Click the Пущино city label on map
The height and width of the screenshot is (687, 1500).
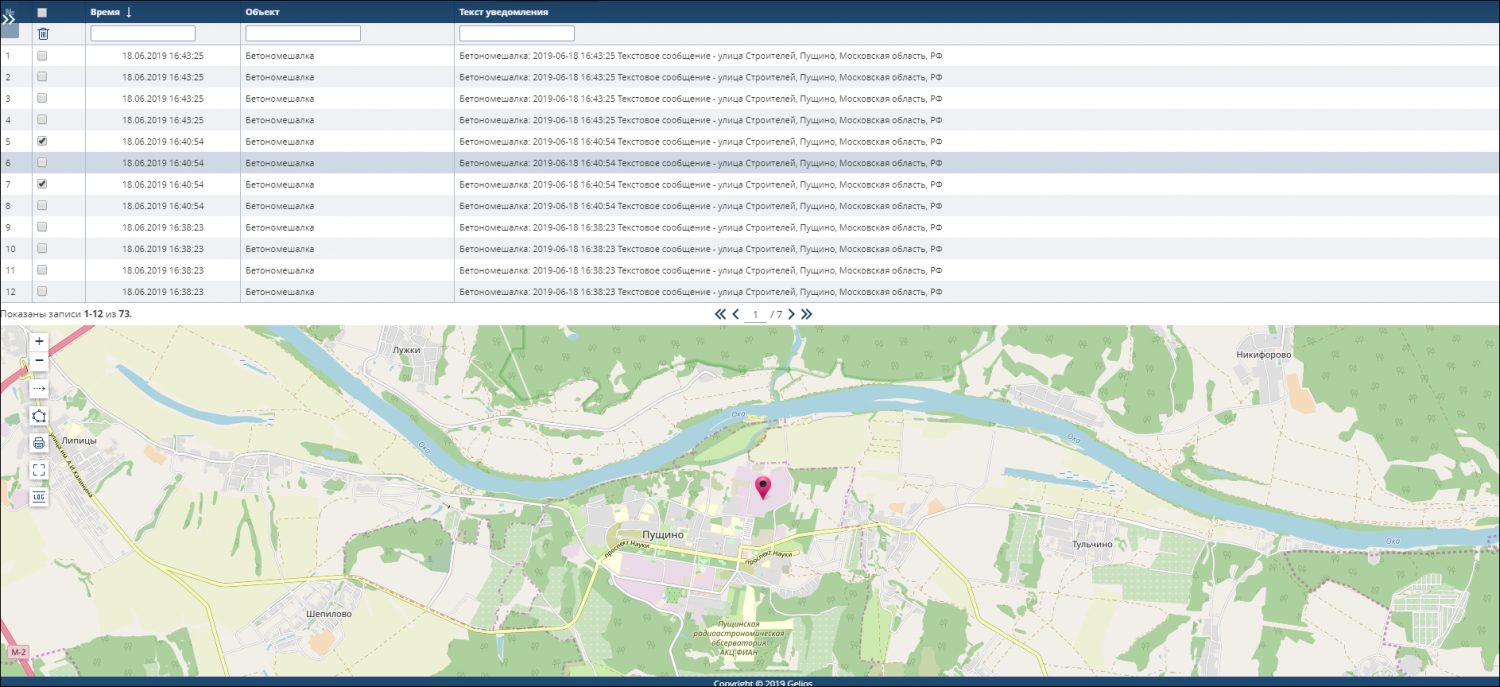(664, 535)
